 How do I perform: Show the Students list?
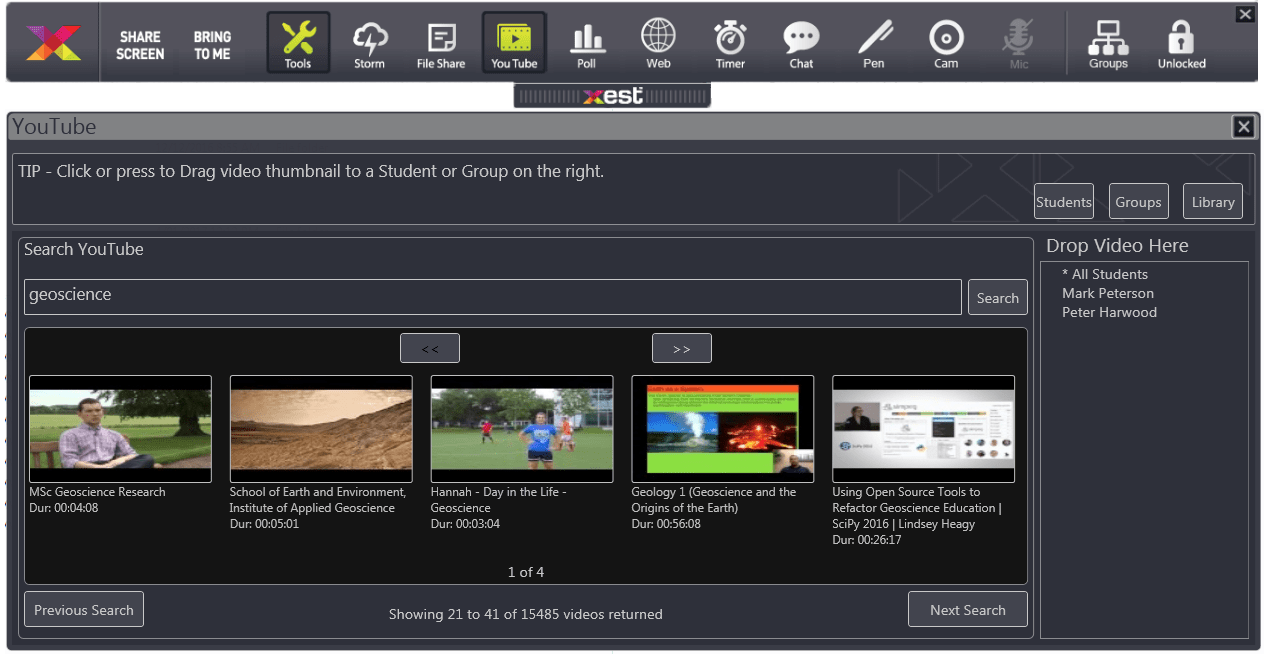1064,201
